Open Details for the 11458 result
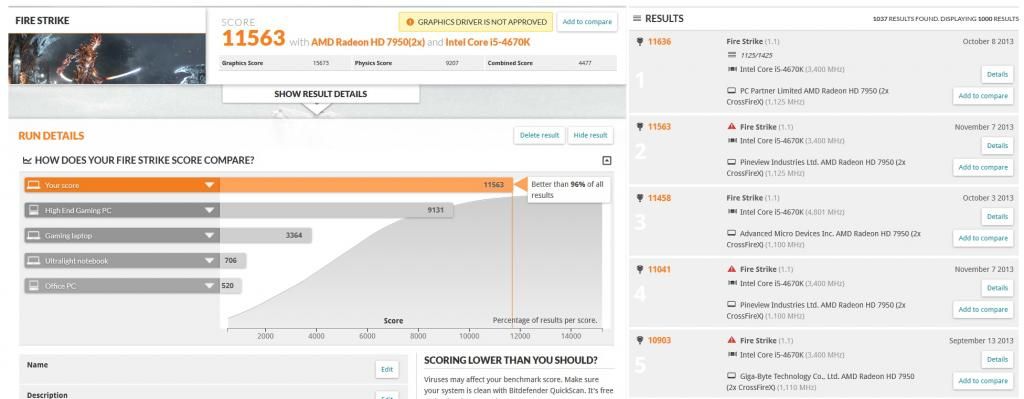Viewport: 1024px width, 399px height. pyautogui.click(x=997, y=217)
